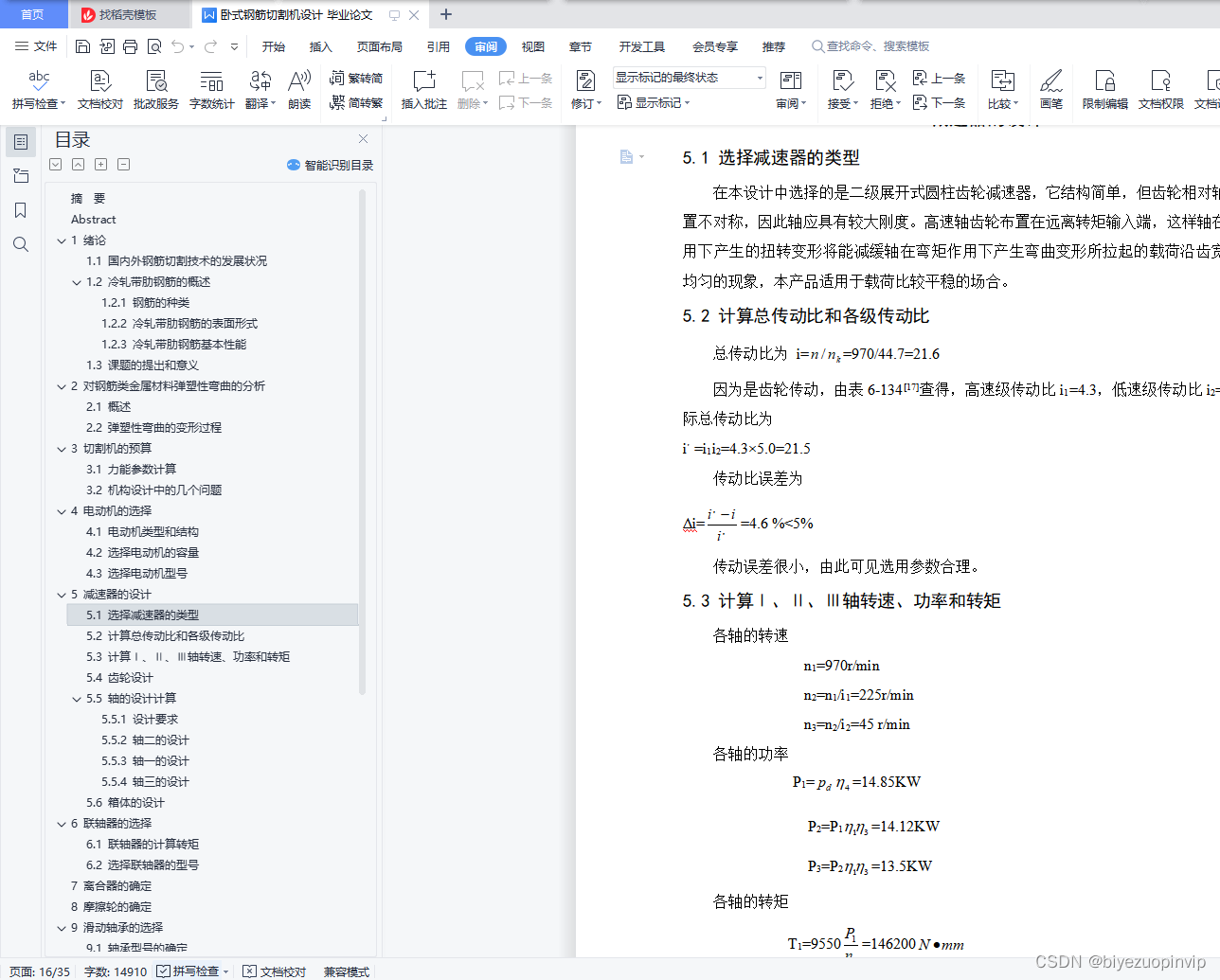This screenshot has width=1220, height=980.
Task: Open the batch correction service
Action: pos(156,89)
